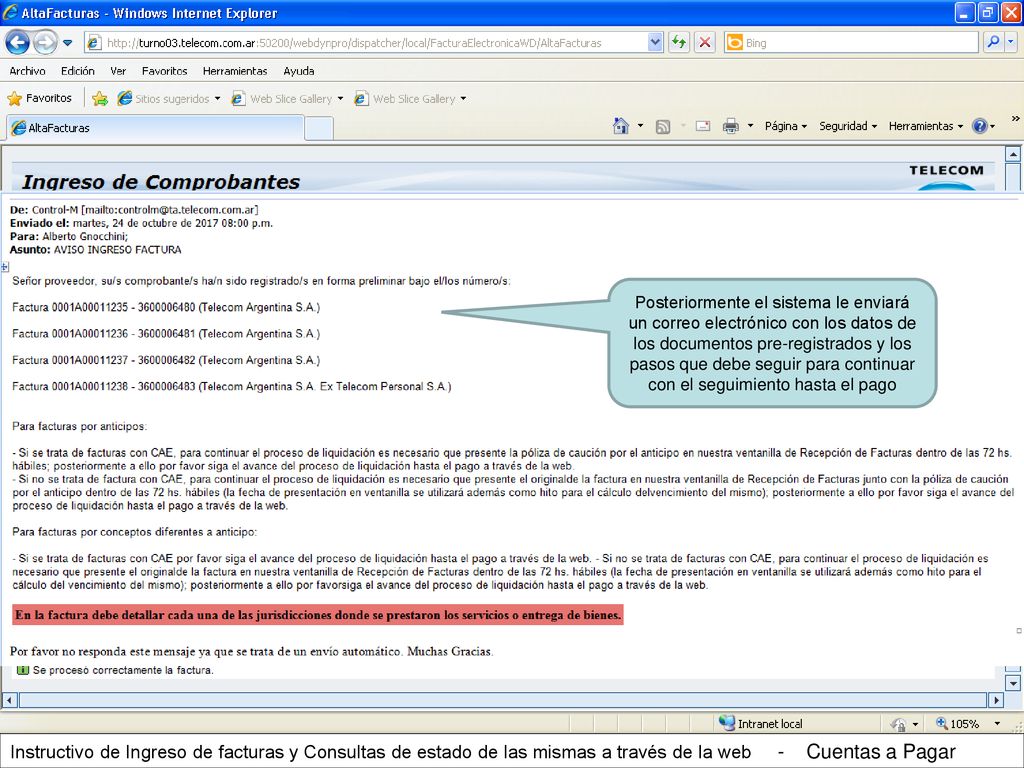The width and height of the screenshot is (1024, 768).
Task: Click the address bar URL field
Action: point(368,43)
